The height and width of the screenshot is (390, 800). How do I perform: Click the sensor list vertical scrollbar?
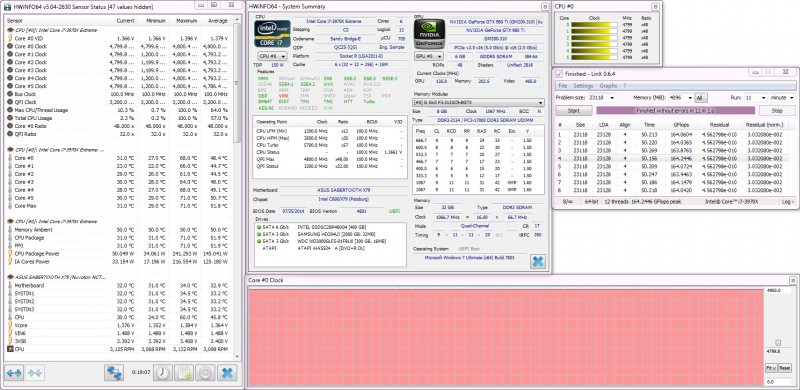pos(237,188)
